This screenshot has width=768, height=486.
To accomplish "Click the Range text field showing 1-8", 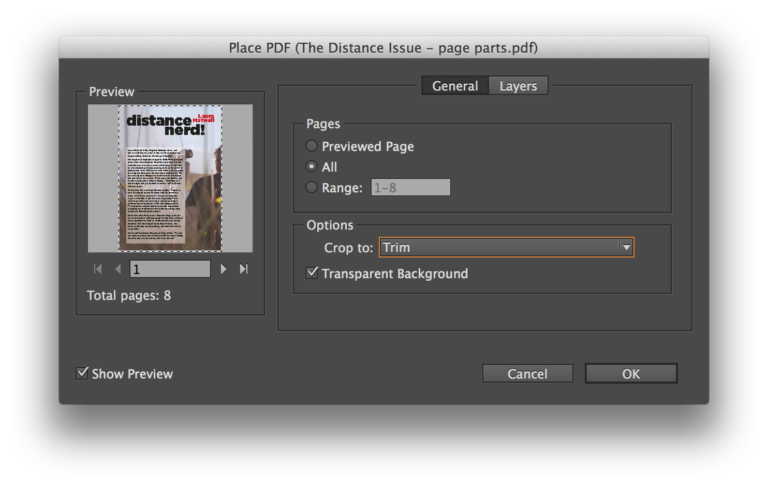I will click(411, 187).
